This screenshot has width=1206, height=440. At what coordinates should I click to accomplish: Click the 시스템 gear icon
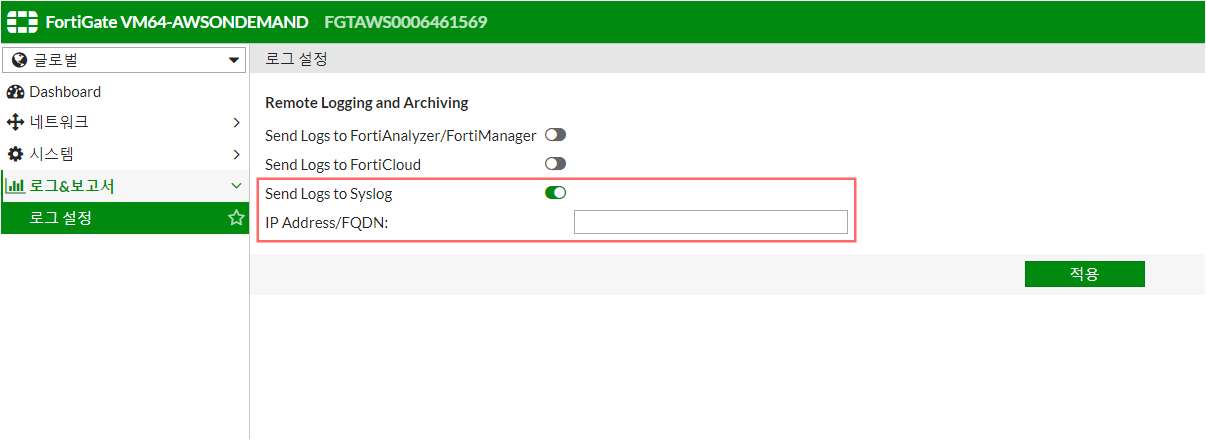coord(15,154)
